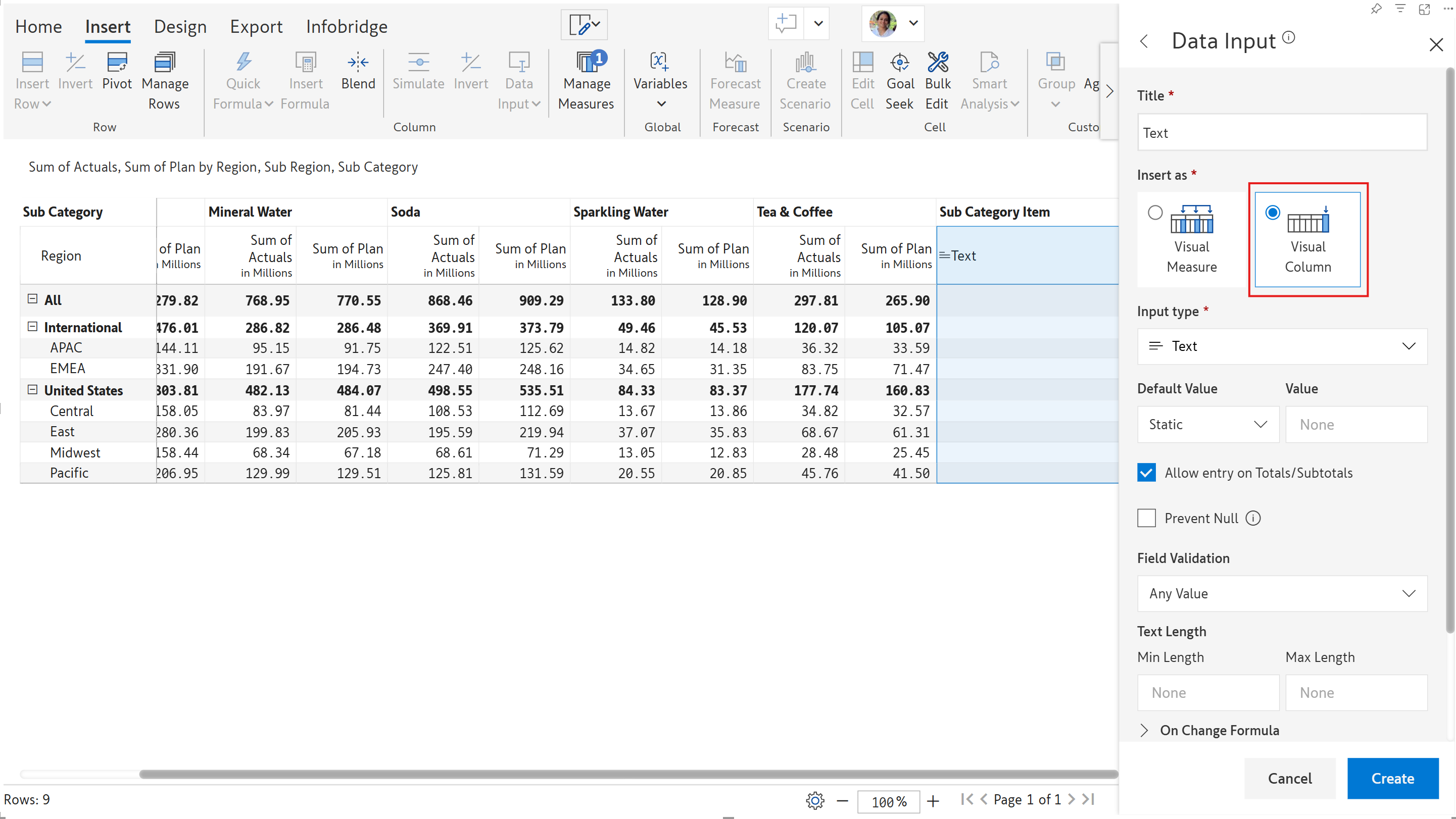This screenshot has height=819, width=1456.
Task: Open the Input type dropdown
Action: [x=1281, y=346]
